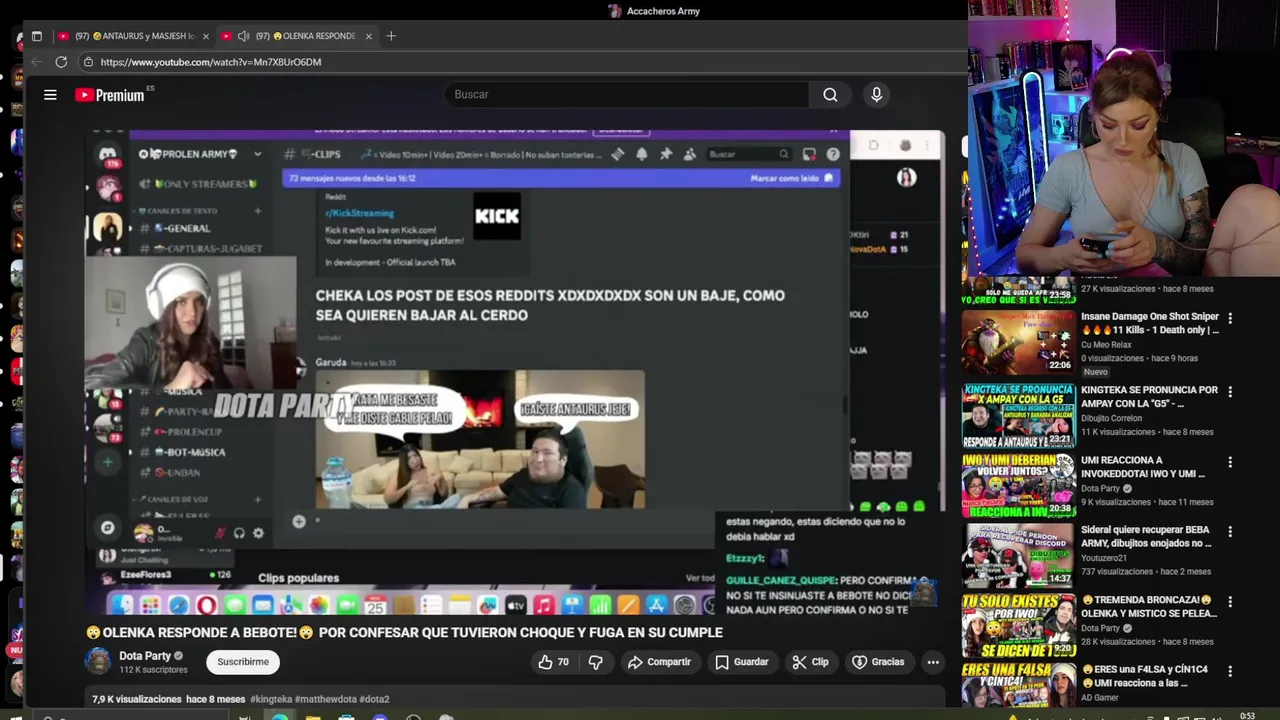Screen dimensions: 1280x720
Task: Open title ERES UNA F4LSA Y C1N1C4
Action: (1145, 676)
